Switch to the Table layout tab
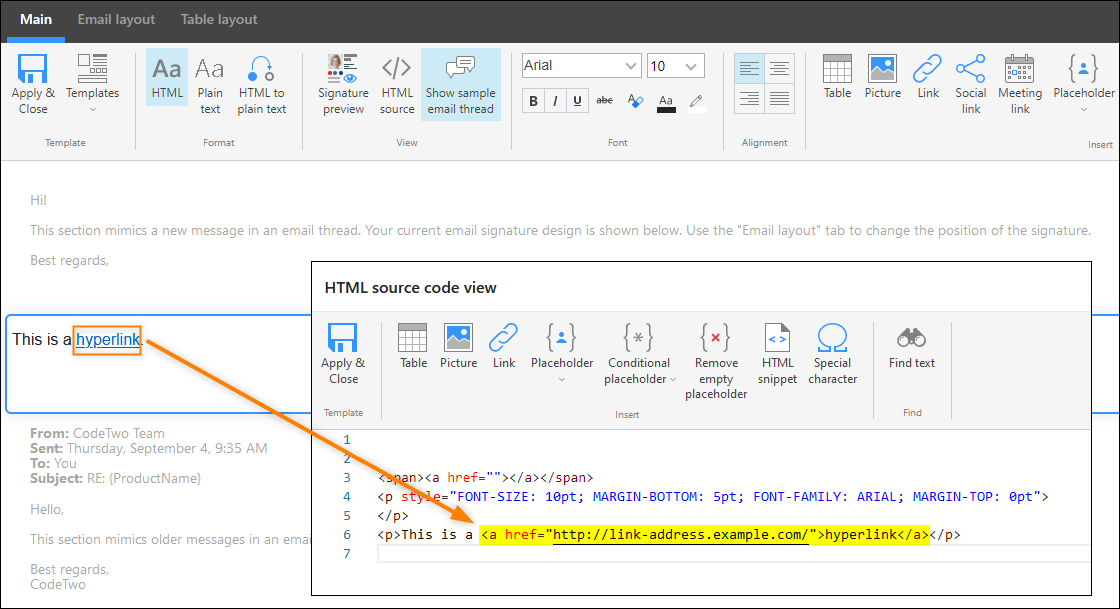Screen dimensions: 1120x609 click(x=218, y=18)
